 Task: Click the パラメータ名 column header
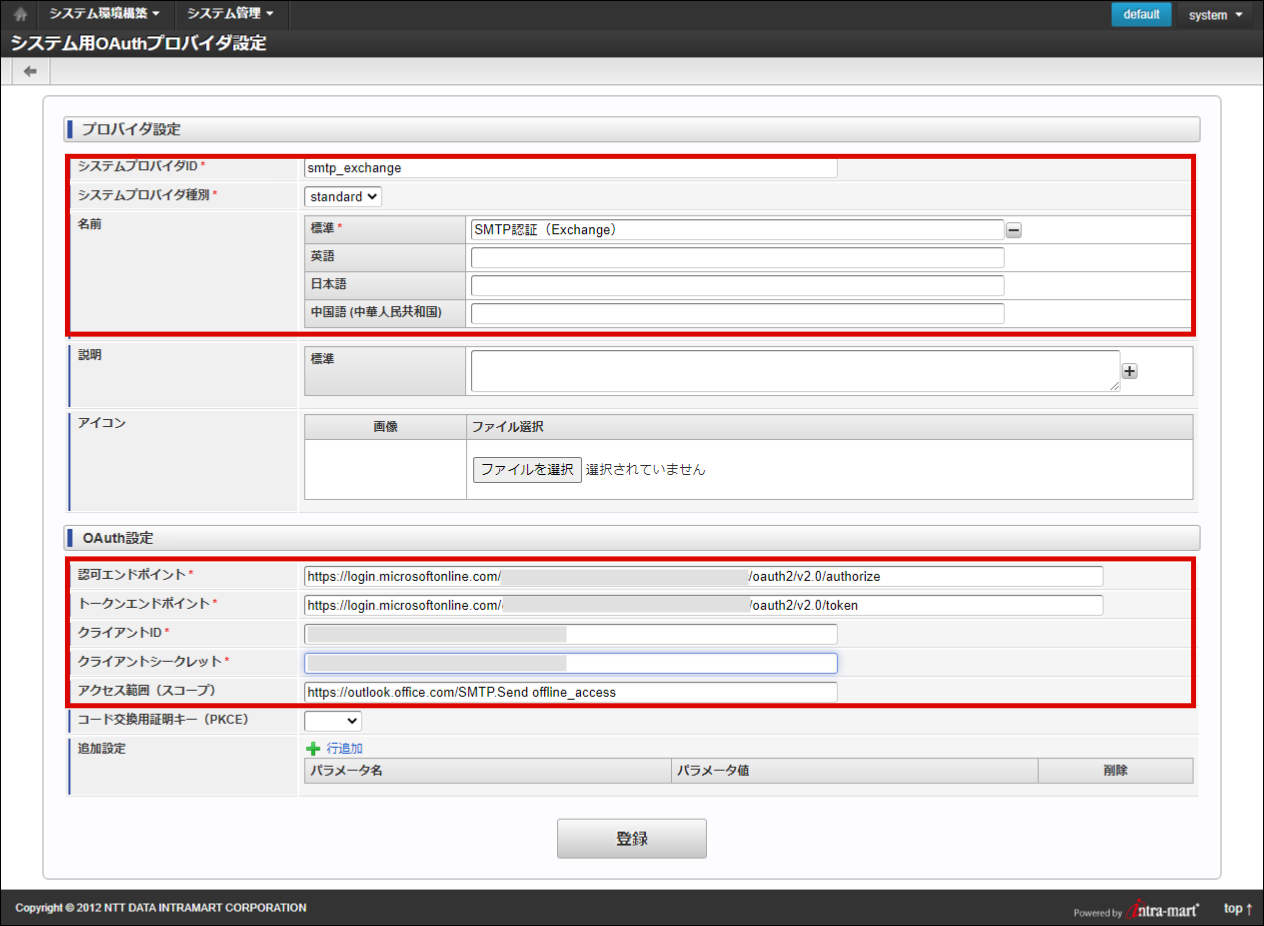pos(488,770)
